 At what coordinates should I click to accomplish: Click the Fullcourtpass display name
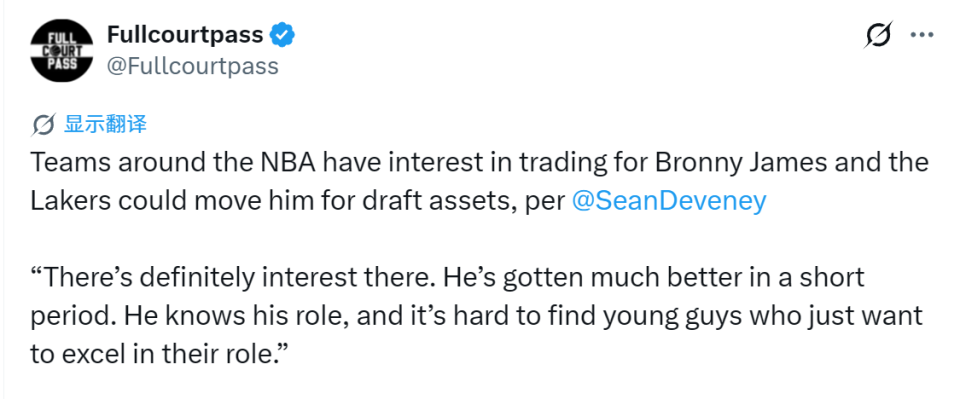(185, 35)
